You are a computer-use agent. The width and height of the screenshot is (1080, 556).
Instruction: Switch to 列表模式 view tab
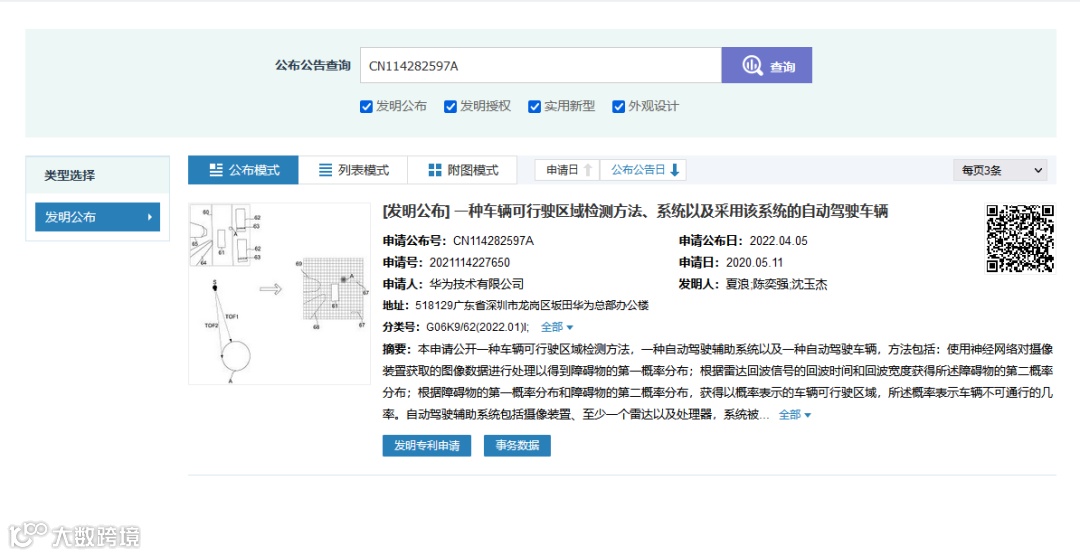[x=353, y=170]
